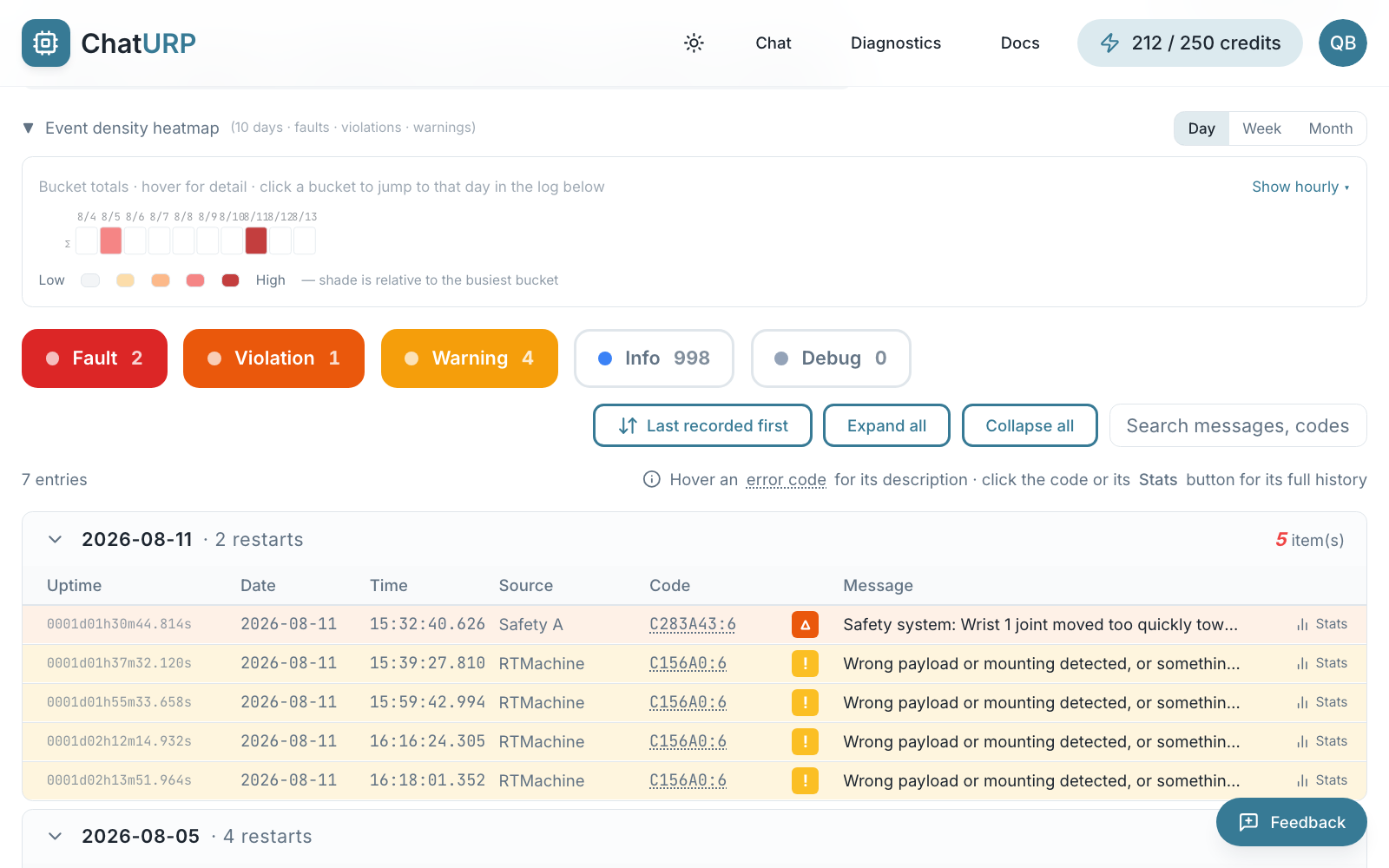The width and height of the screenshot is (1389, 868).
Task: Click the Safety A source cell
Action: [530, 624]
